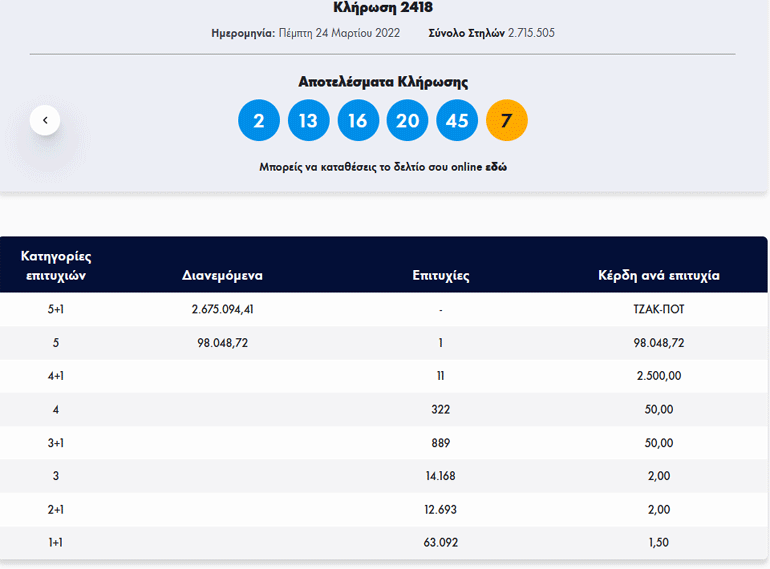This screenshot has width=770, height=569.
Task: Click the 2.675.094,41 distributed amount
Action: (x=222, y=309)
